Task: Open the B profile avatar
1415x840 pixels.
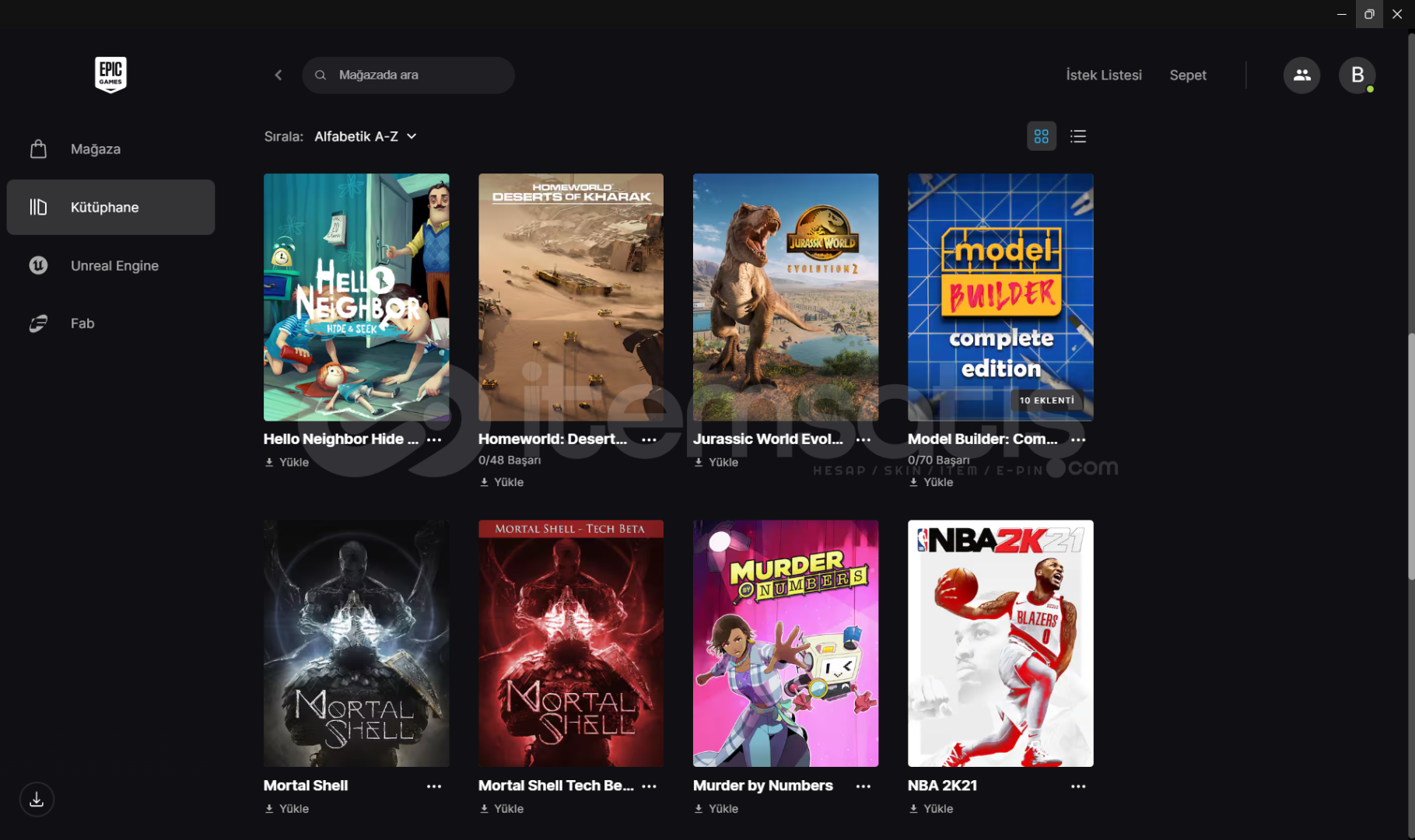Action: click(1357, 75)
